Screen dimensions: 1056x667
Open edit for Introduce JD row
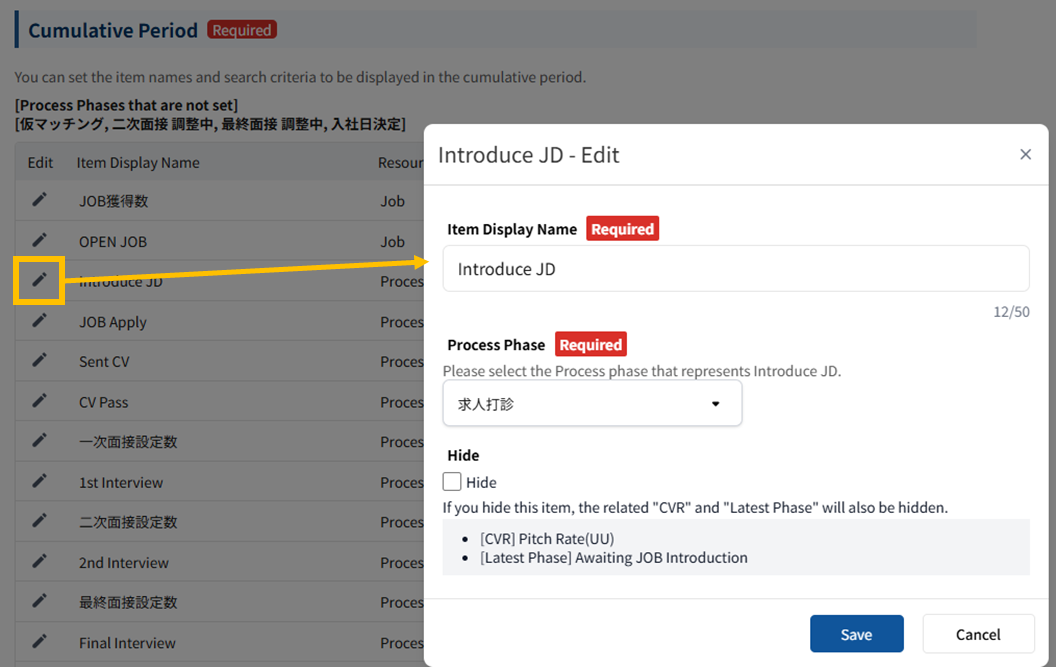39,280
